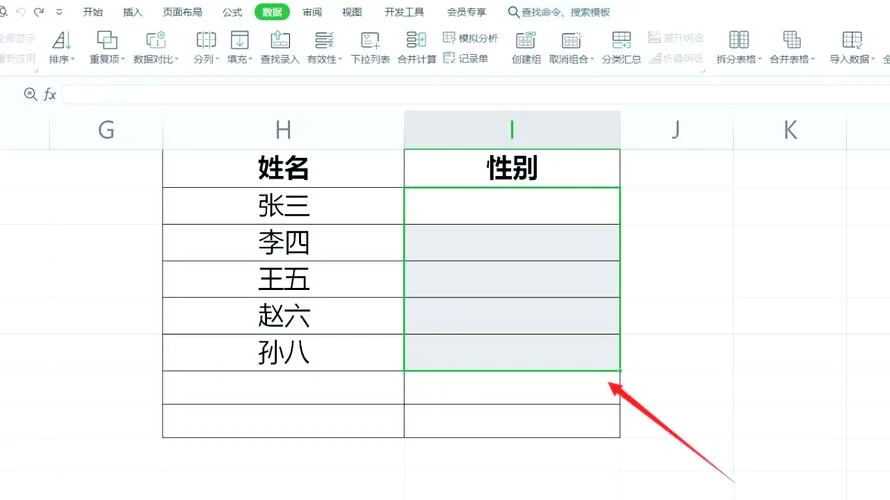Select the cell containing 孙八

coord(283,352)
